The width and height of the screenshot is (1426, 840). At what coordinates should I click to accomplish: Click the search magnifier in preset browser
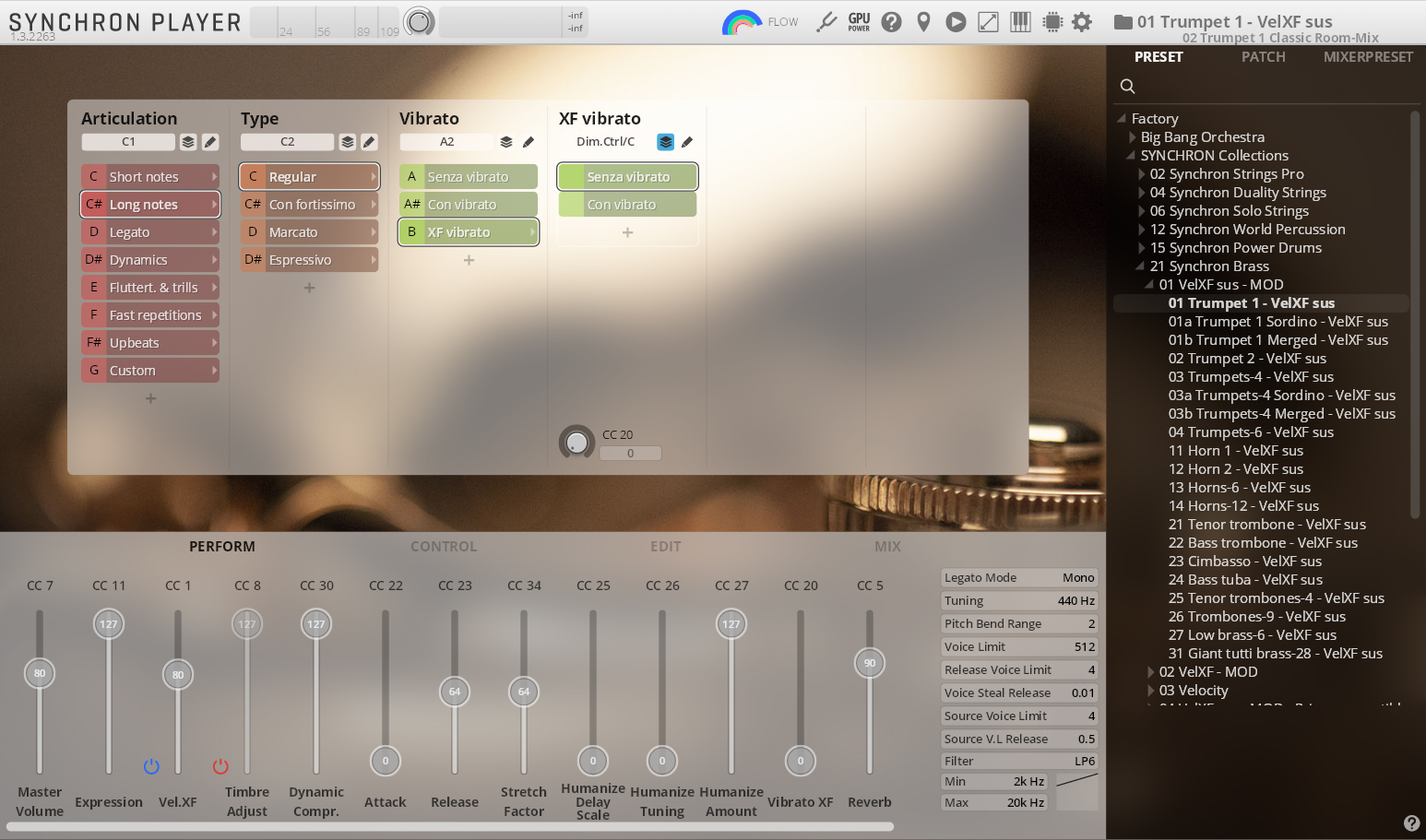click(1127, 86)
